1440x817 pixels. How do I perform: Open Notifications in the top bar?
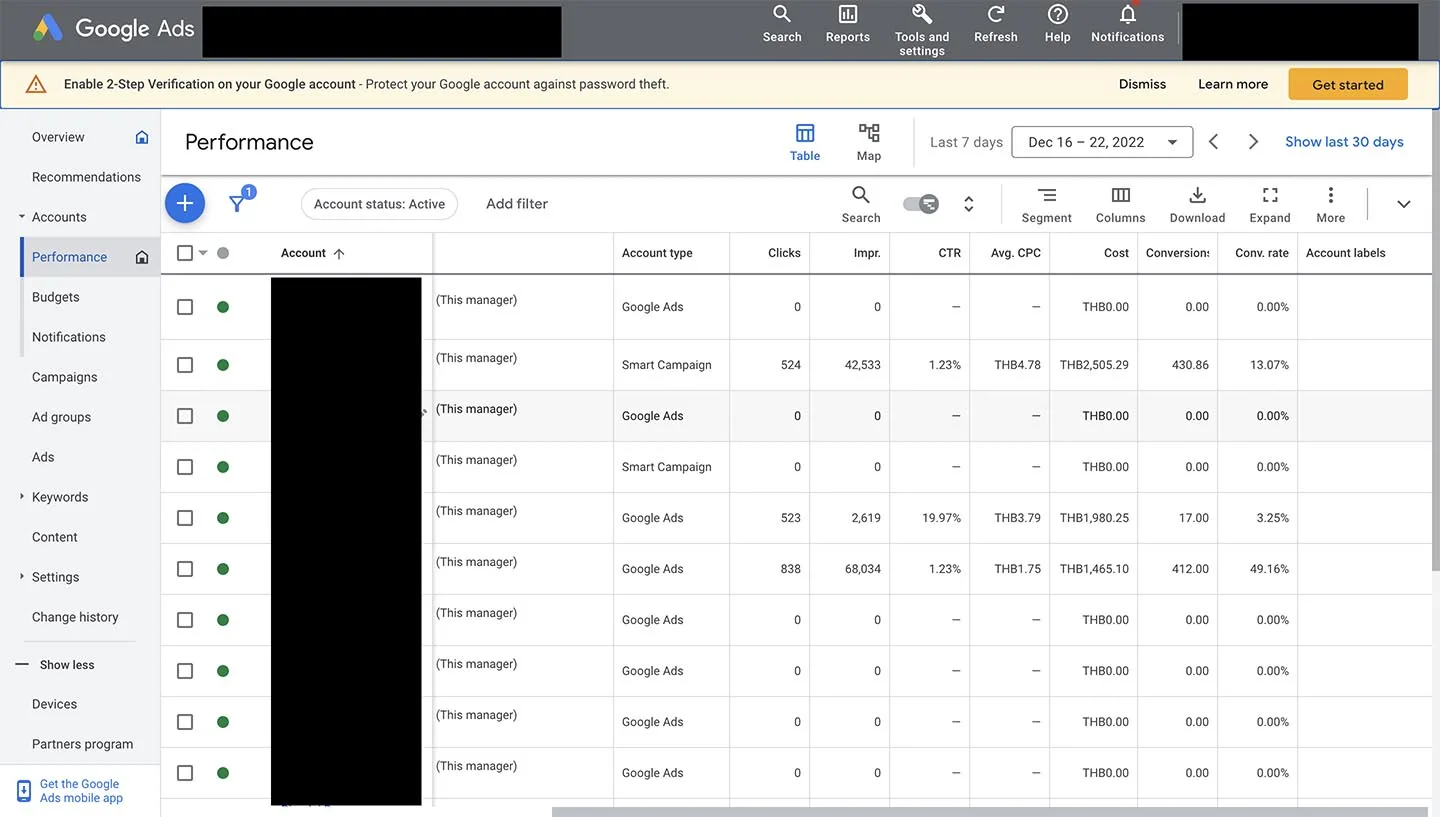[x=1127, y=22]
